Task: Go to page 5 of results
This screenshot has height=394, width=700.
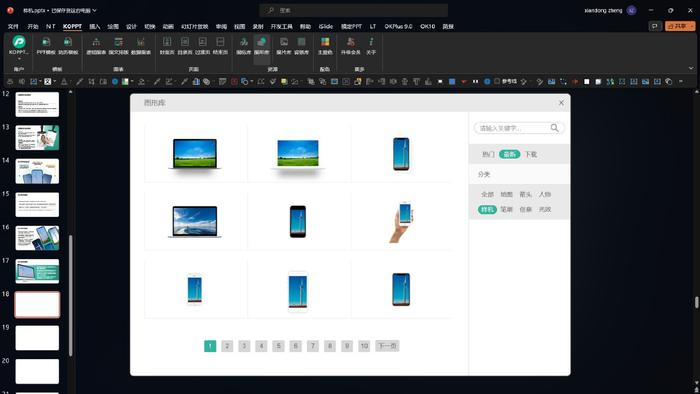Action: pos(279,346)
